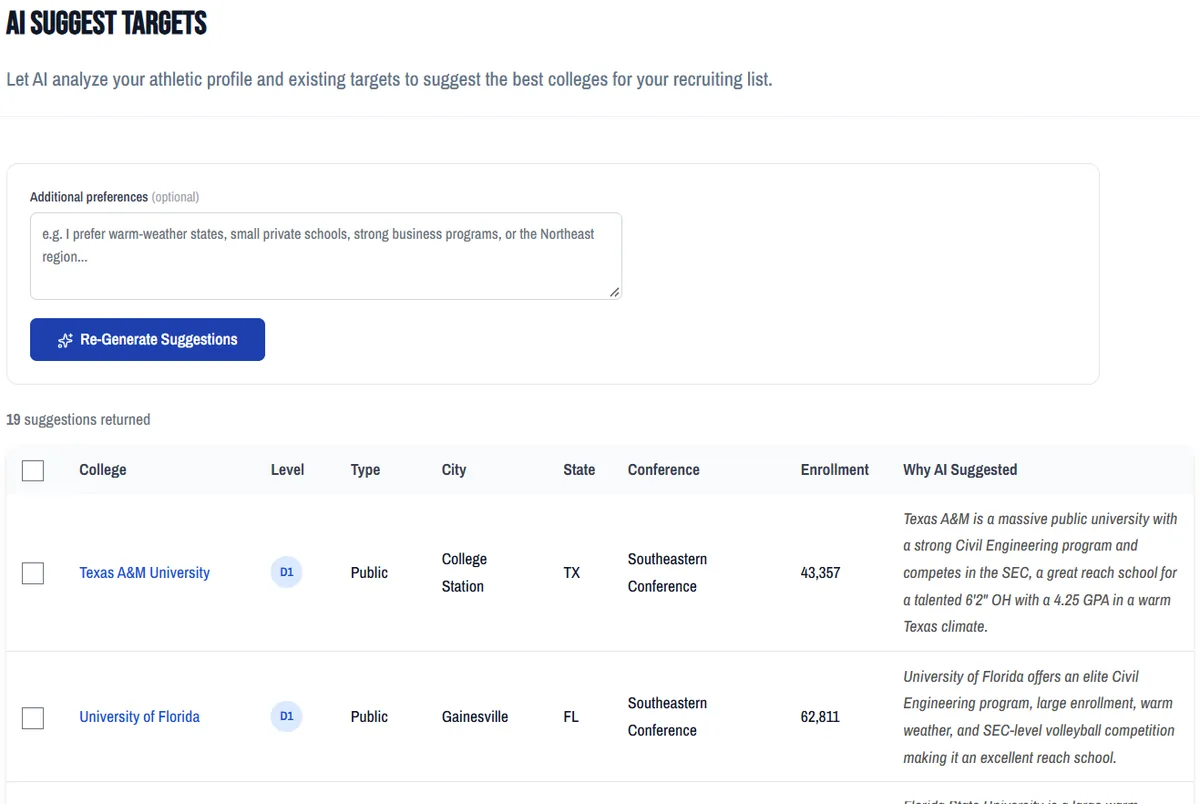The width and height of the screenshot is (1200, 804).
Task: Select the TX state cell
Action: pyautogui.click(x=572, y=573)
